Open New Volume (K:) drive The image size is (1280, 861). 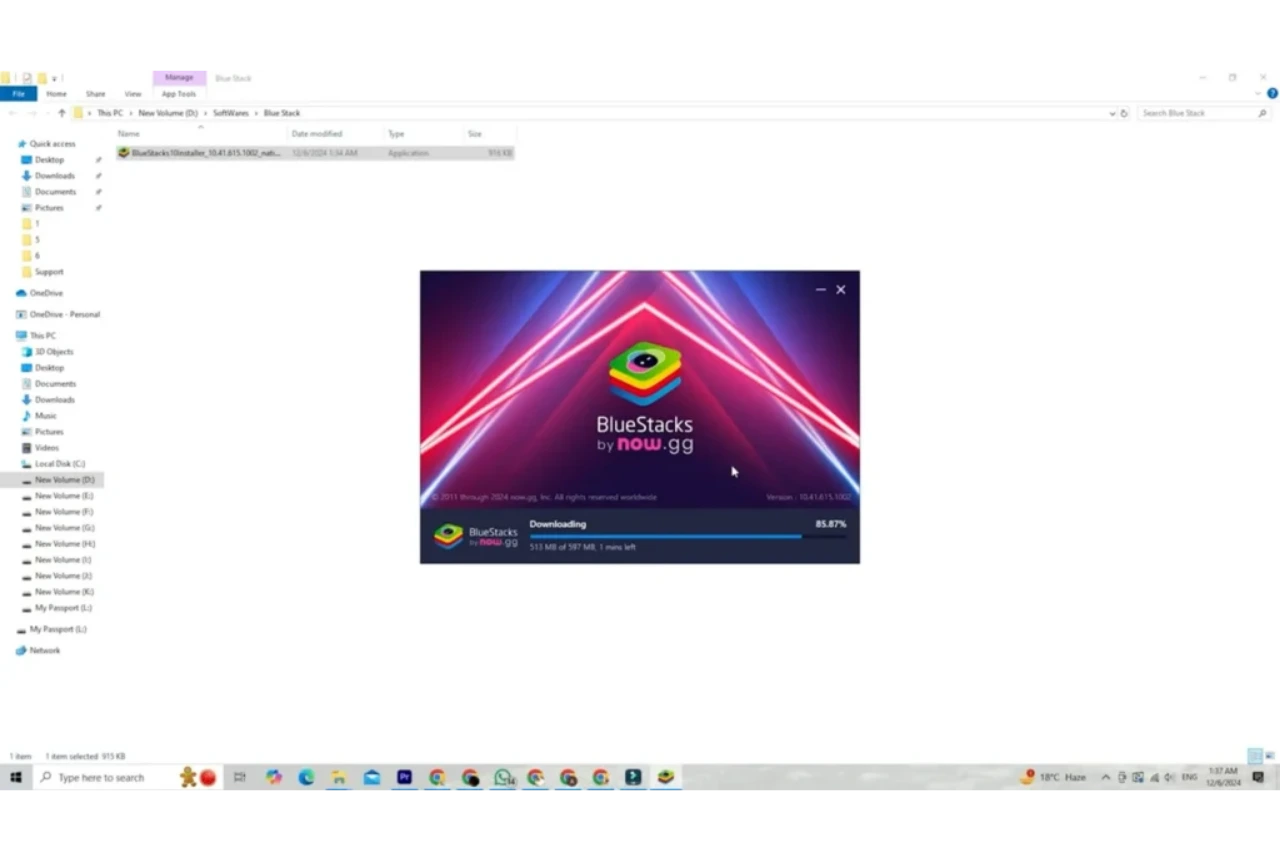pos(64,592)
